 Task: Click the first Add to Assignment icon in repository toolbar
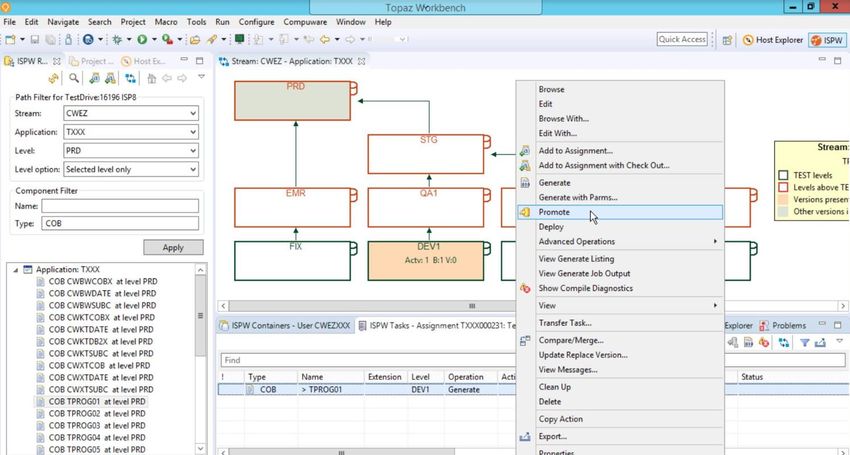pos(94,78)
